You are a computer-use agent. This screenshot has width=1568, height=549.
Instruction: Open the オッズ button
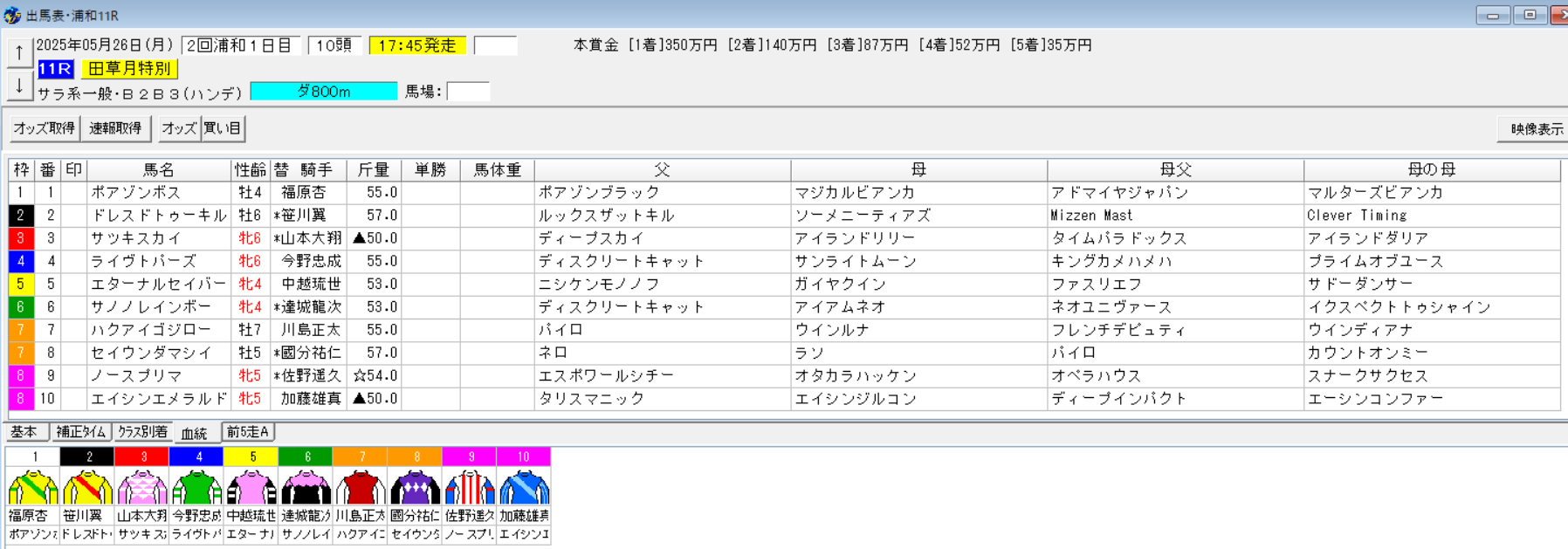click(179, 128)
